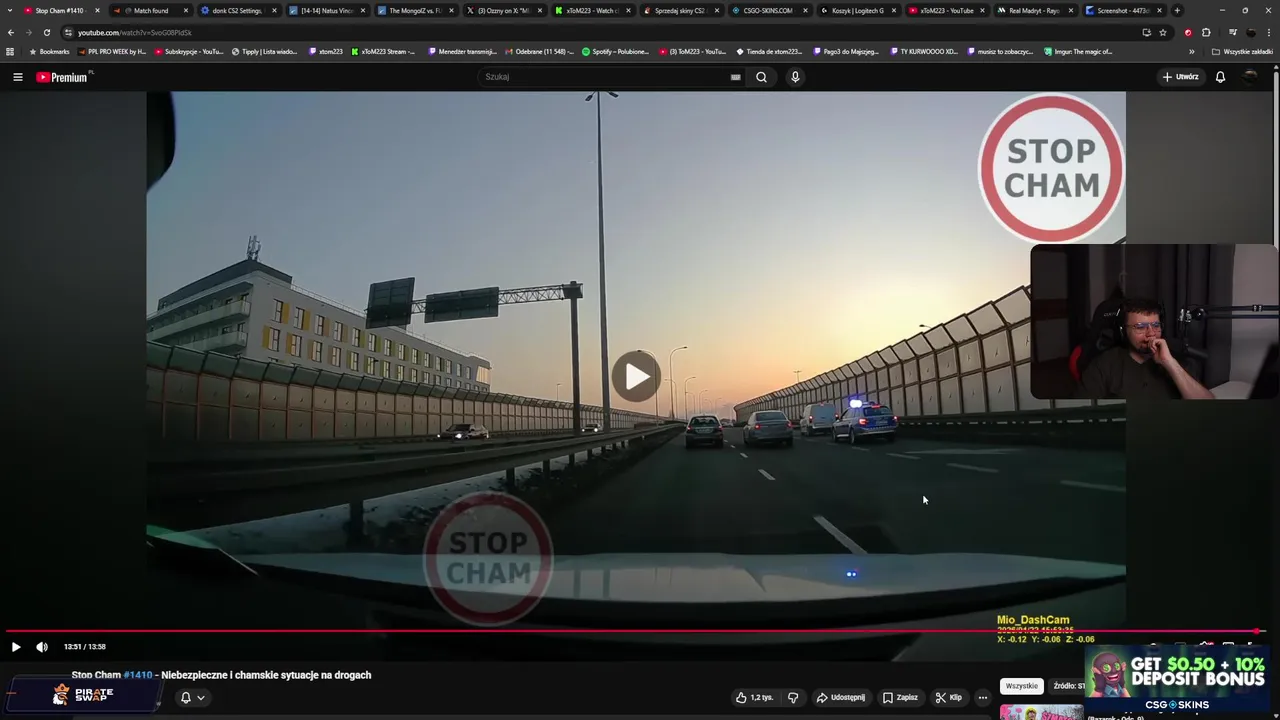Click the CSGO-SKINS deposit bonus banner
The image size is (1280, 720).
coord(1177,679)
